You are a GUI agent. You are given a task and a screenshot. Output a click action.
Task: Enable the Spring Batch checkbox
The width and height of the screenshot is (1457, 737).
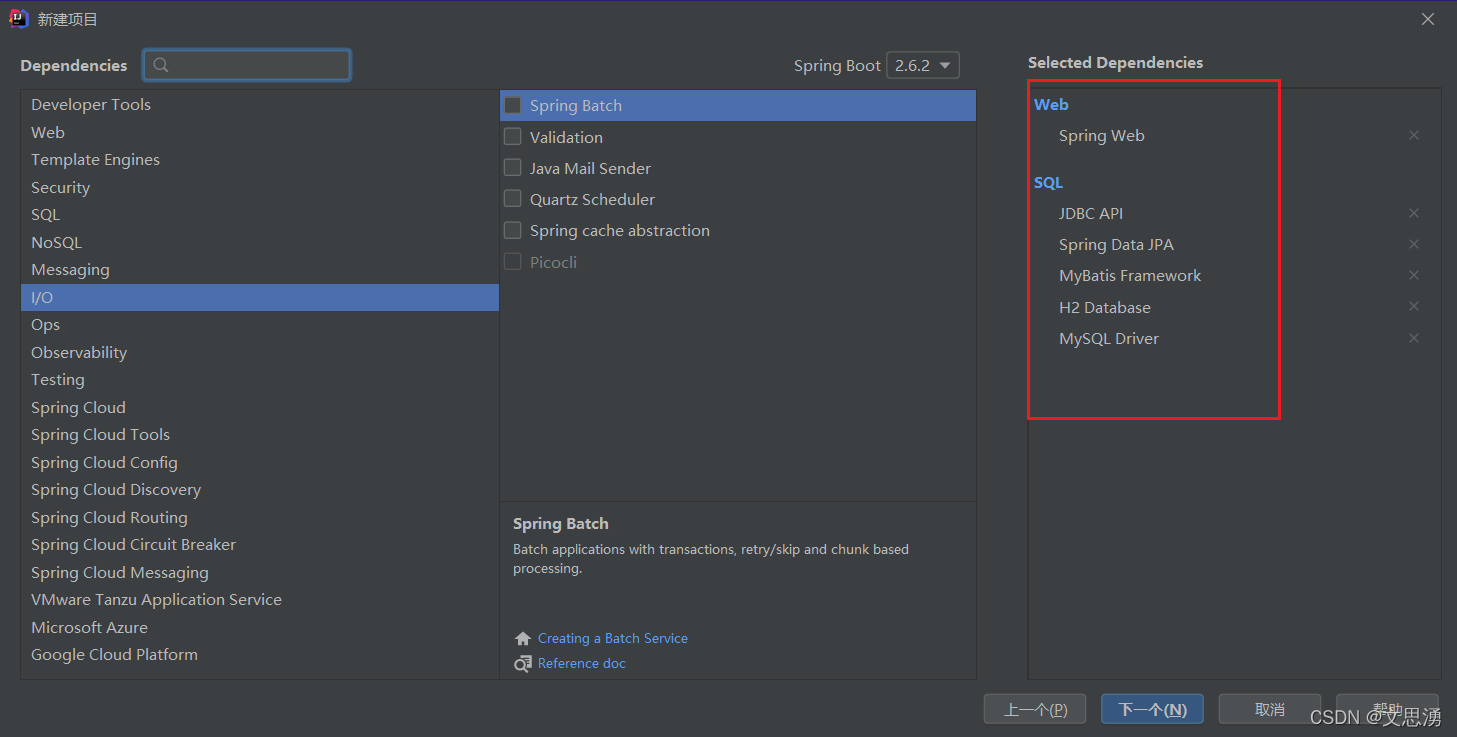[513, 105]
